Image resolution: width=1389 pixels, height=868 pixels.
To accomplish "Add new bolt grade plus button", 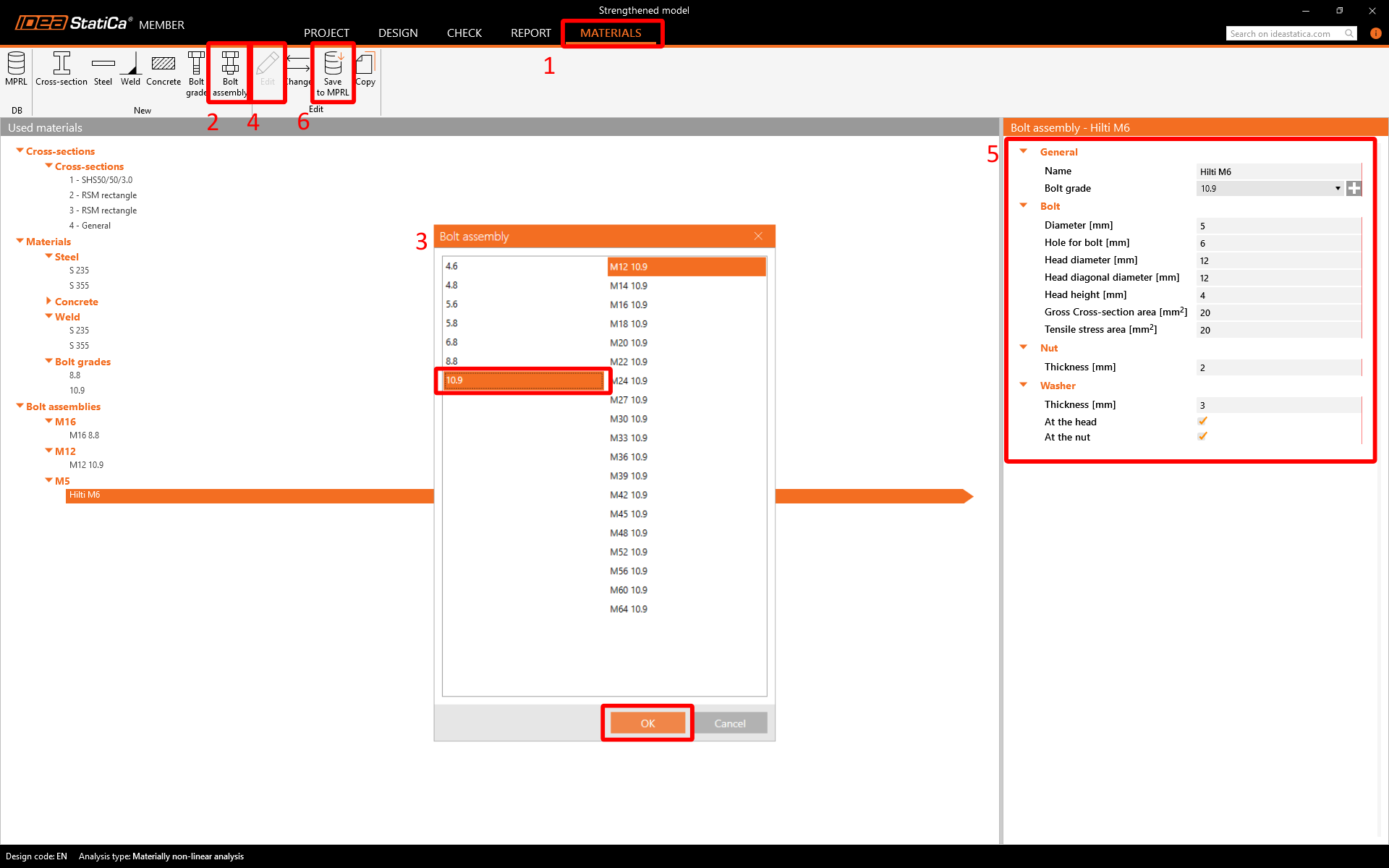I will tap(1354, 188).
